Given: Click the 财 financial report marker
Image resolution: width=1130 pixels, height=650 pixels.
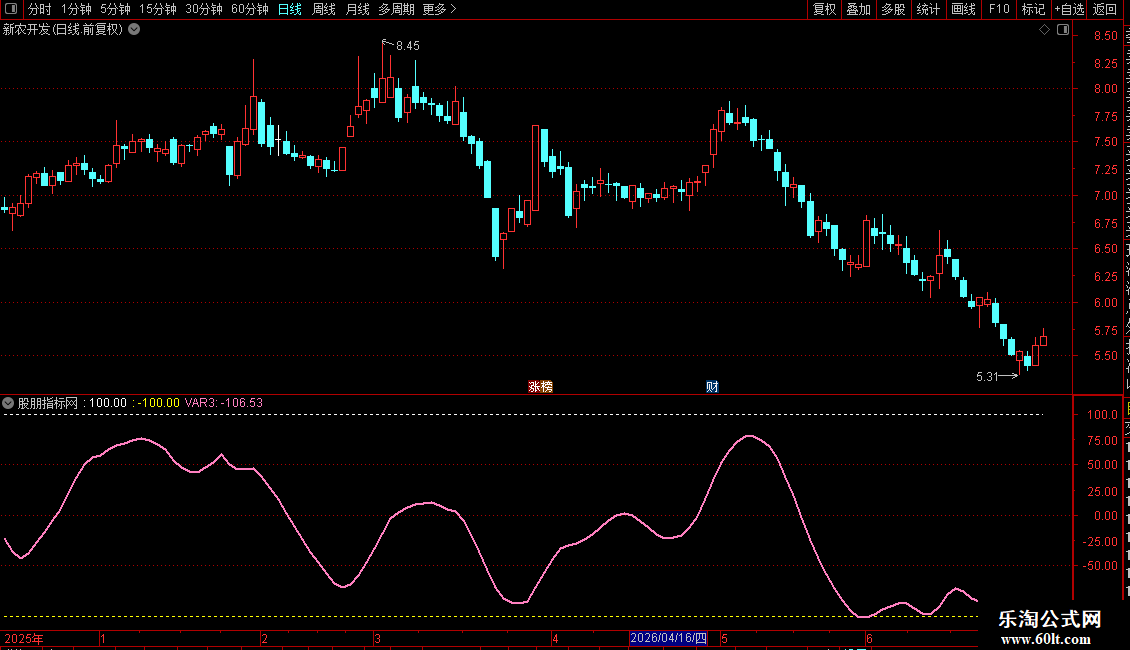Looking at the screenshot, I should tap(712, 387).
